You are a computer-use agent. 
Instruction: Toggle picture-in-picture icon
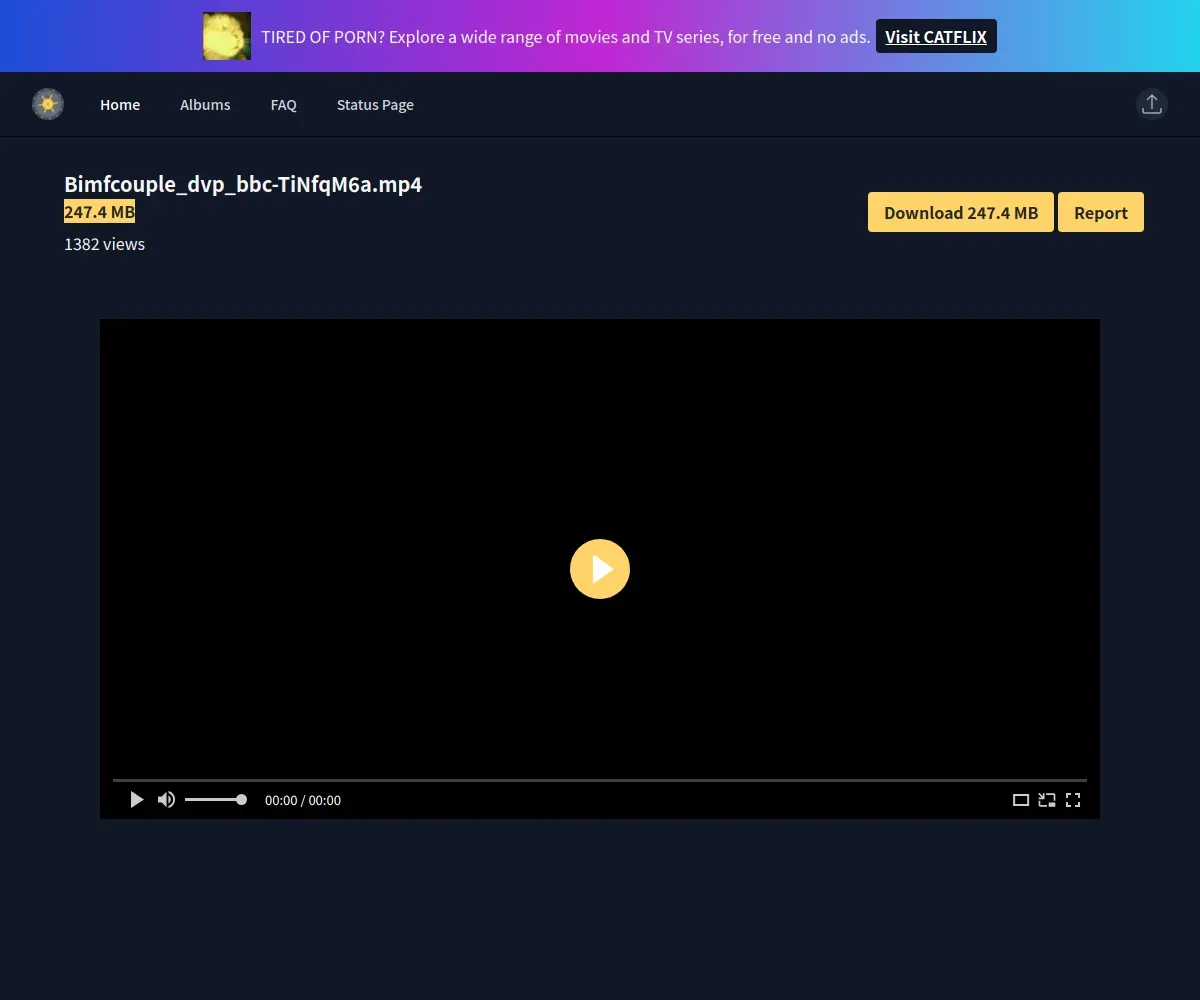point(1047,800)
